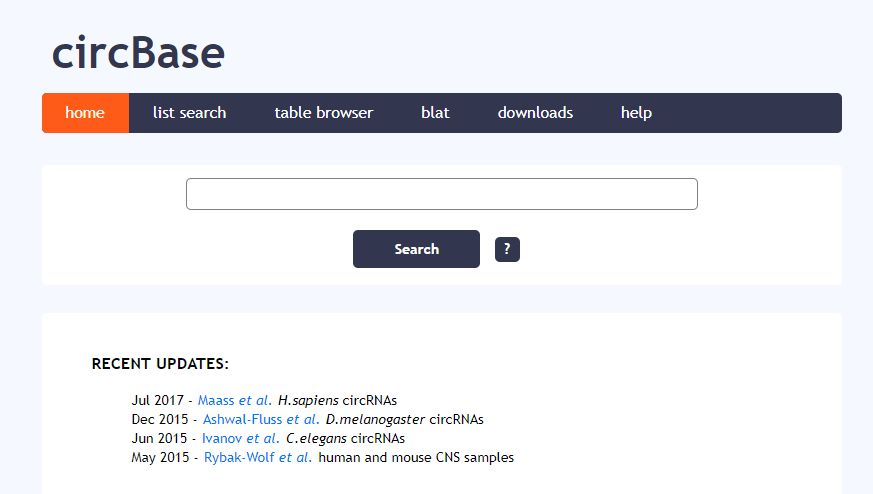Go to the home tab
873x494 pixels.
pos(85,113)
